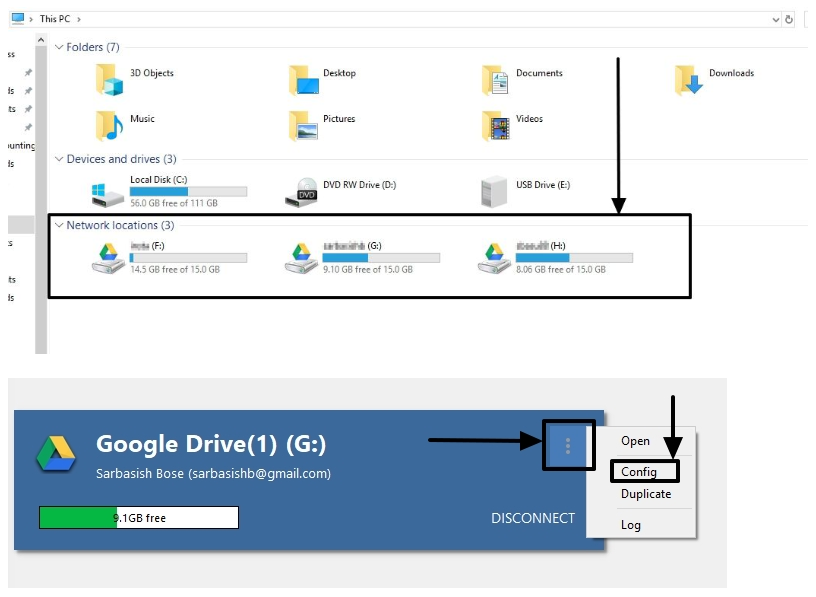Select the DVD RW Drive (D:) icon
The width and height of the screenshot is (816, 597).
[x=301, y=192]
